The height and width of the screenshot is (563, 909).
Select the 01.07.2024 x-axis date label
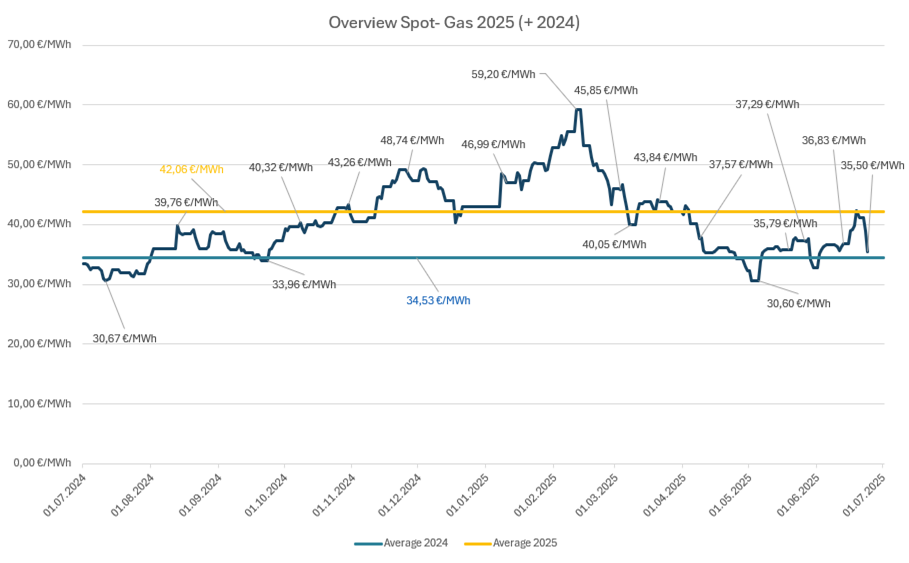tap(66, 496)
